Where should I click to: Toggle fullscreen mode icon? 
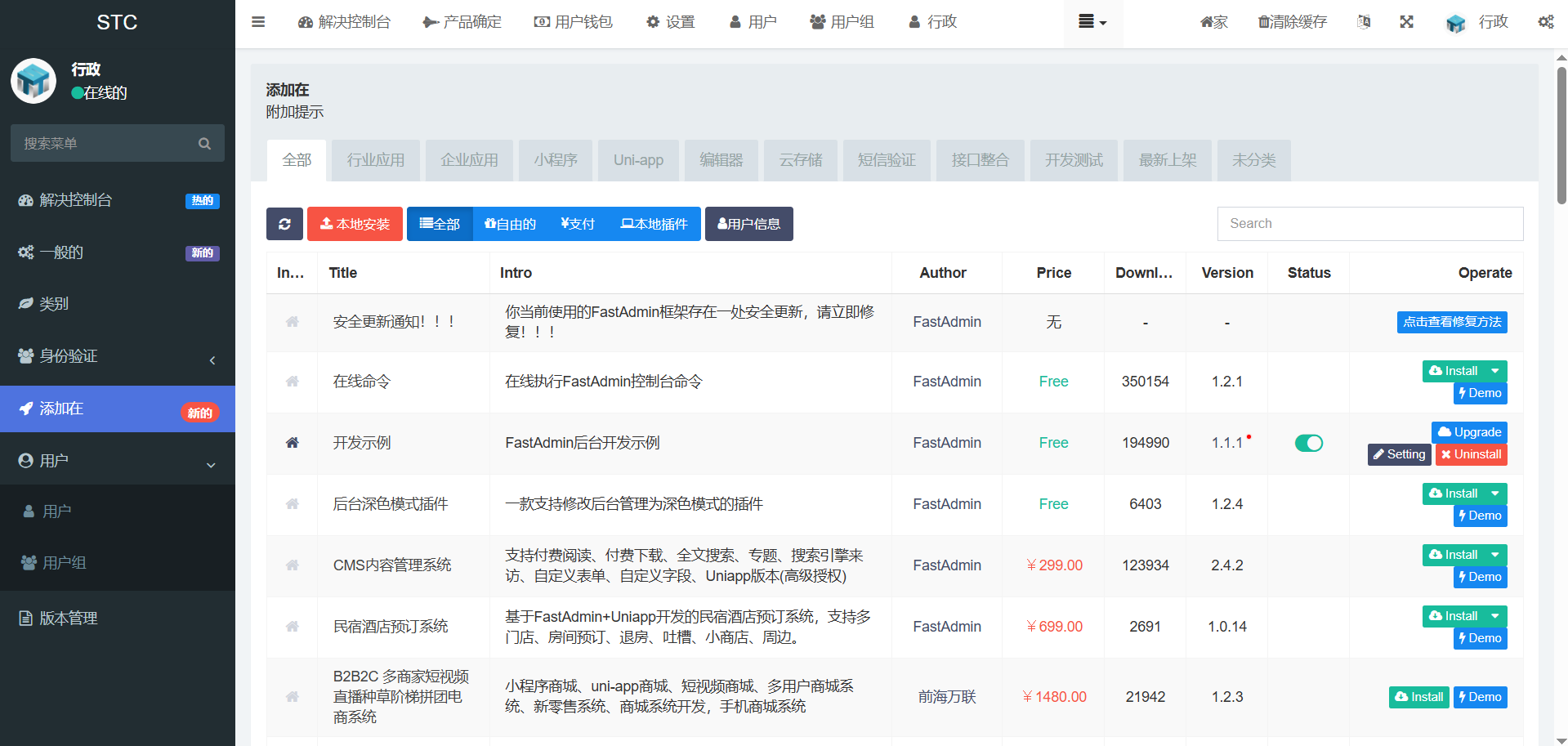[x=1406, y=22]
